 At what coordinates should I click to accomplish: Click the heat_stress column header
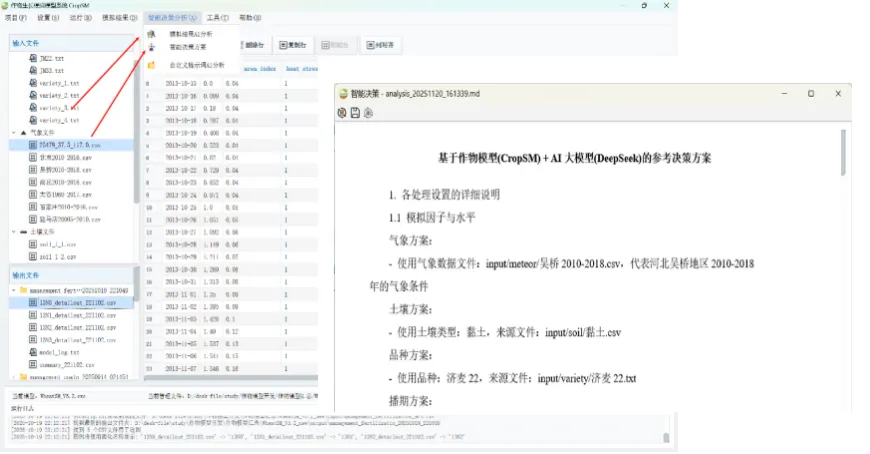coord(302,69)
